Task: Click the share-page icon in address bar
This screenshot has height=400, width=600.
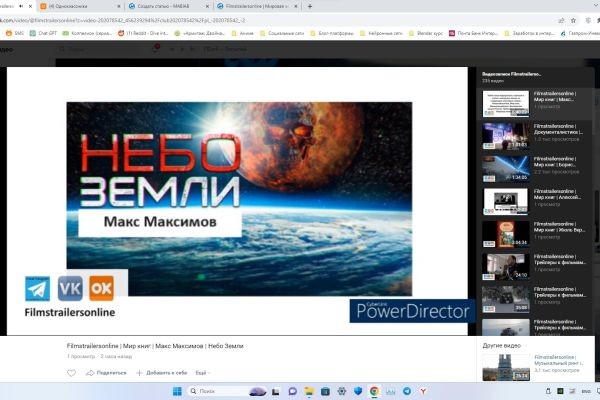Action: pos(561,20)
